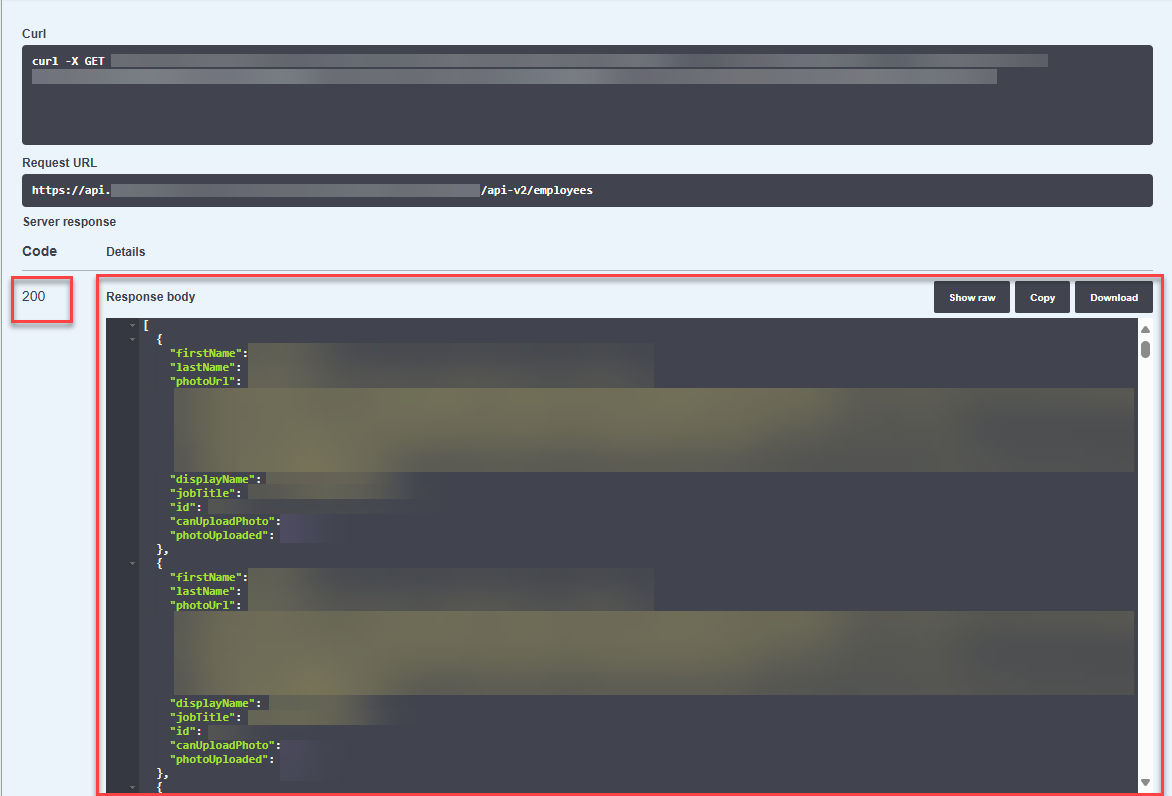The height and width of the screenshot is (796, 1172).
Task: Collapse the top-level JSON array bracket
Action: pyautogui.click(x=132, y=325)
